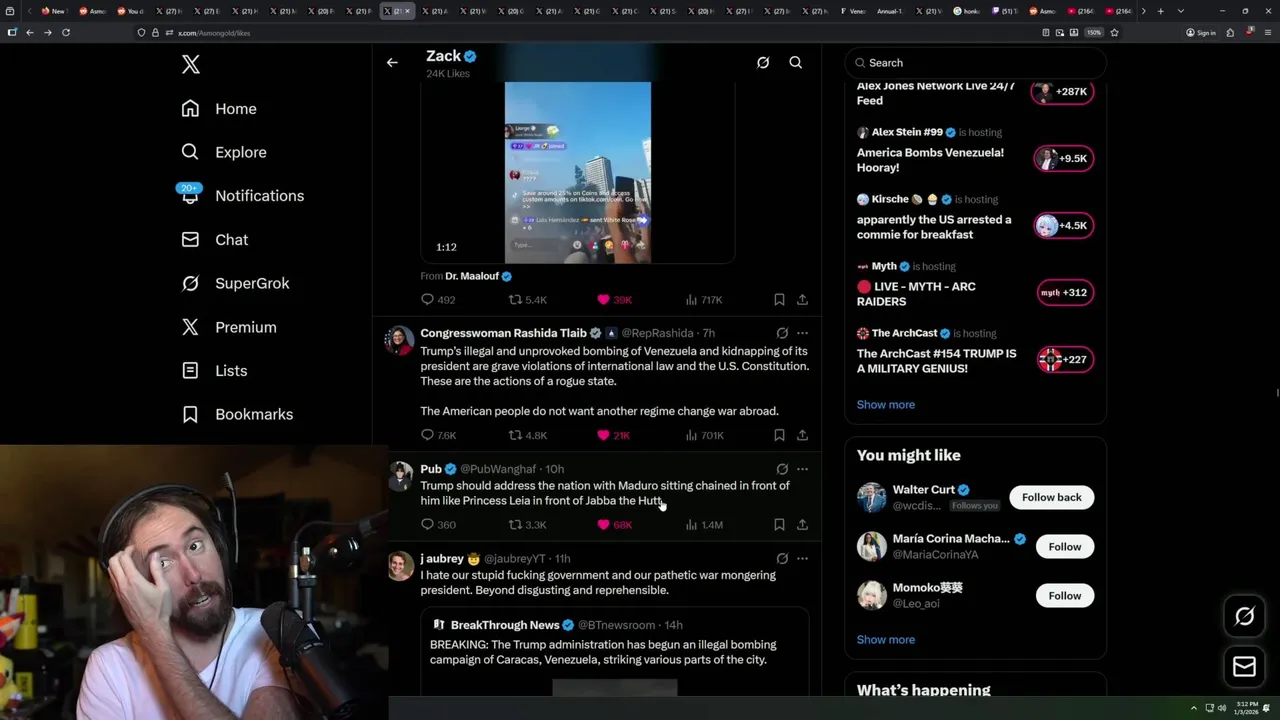Image resolution: width=1280 pixels, height=720 pixels.
Task: Join Myth's +312 ARC RAIDERS stream
Action: [x=1064, y=293]
